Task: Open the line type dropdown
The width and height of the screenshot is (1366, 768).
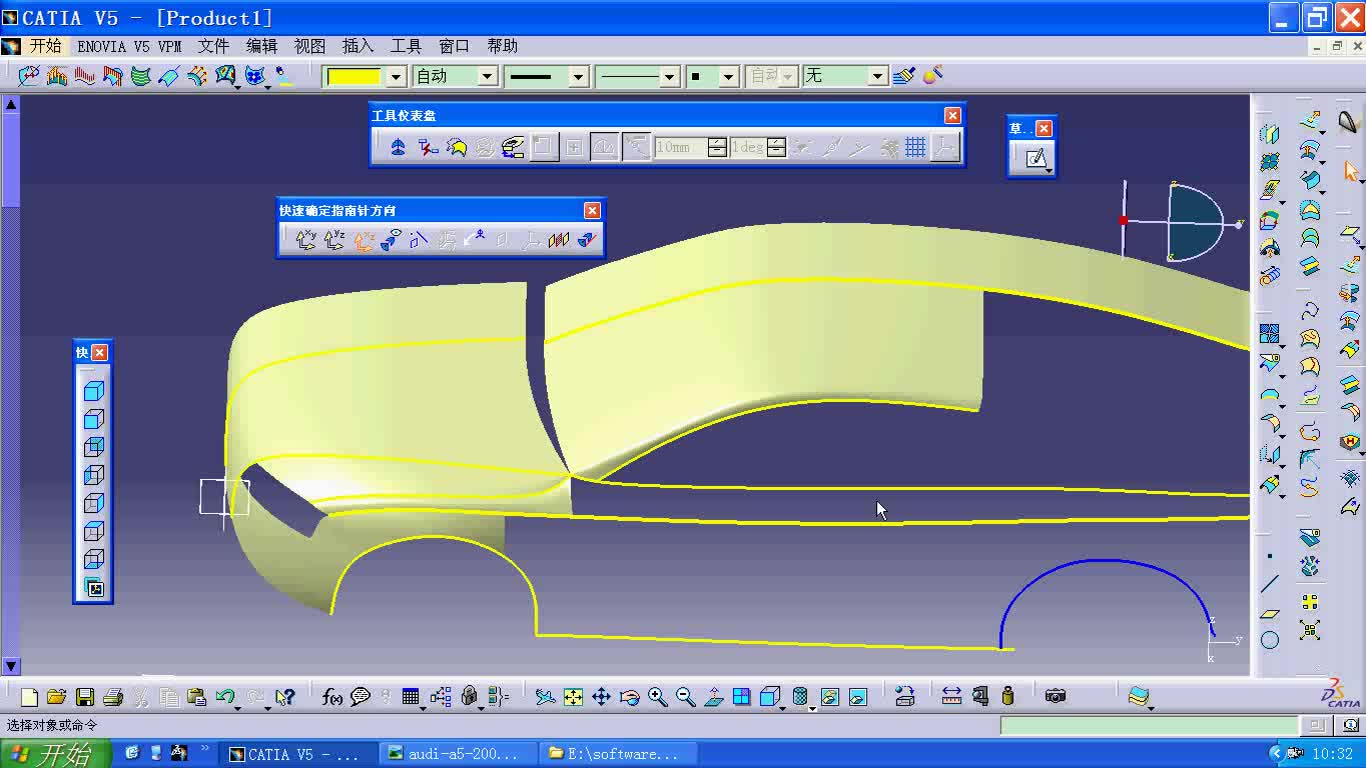Action: [x=670, y=76]
